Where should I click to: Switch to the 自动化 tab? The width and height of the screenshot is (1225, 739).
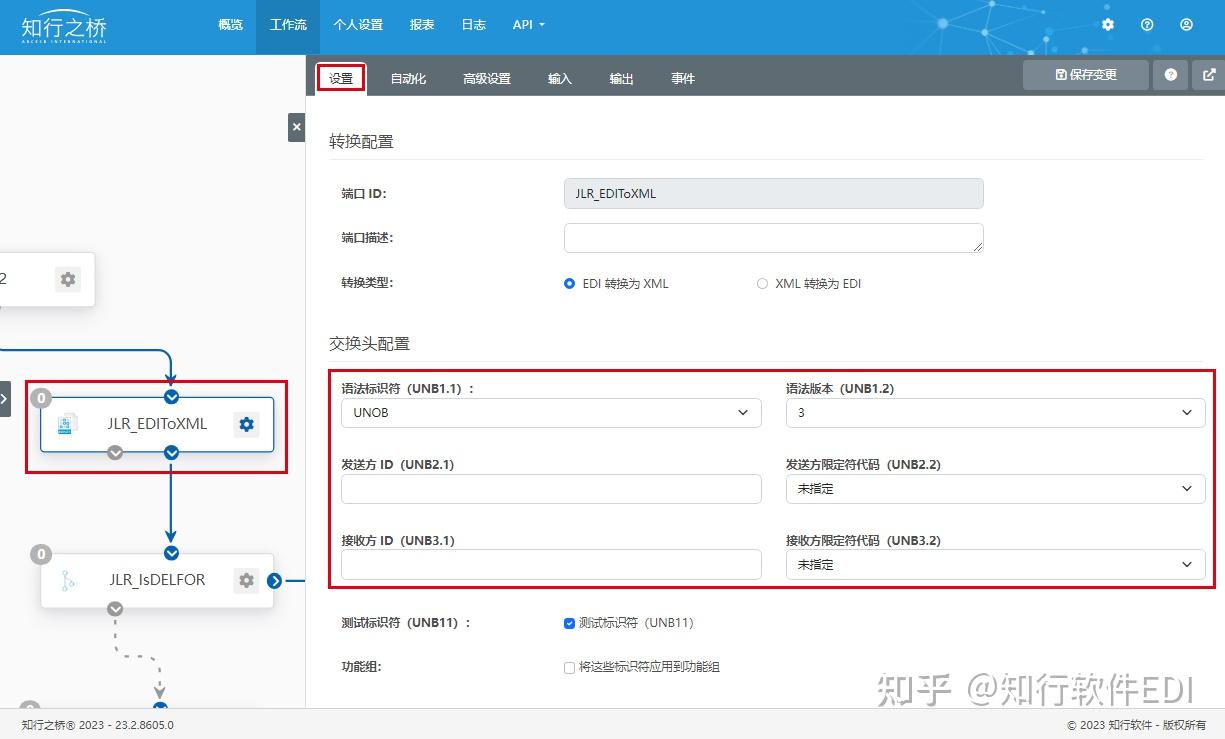click(408, 77)
